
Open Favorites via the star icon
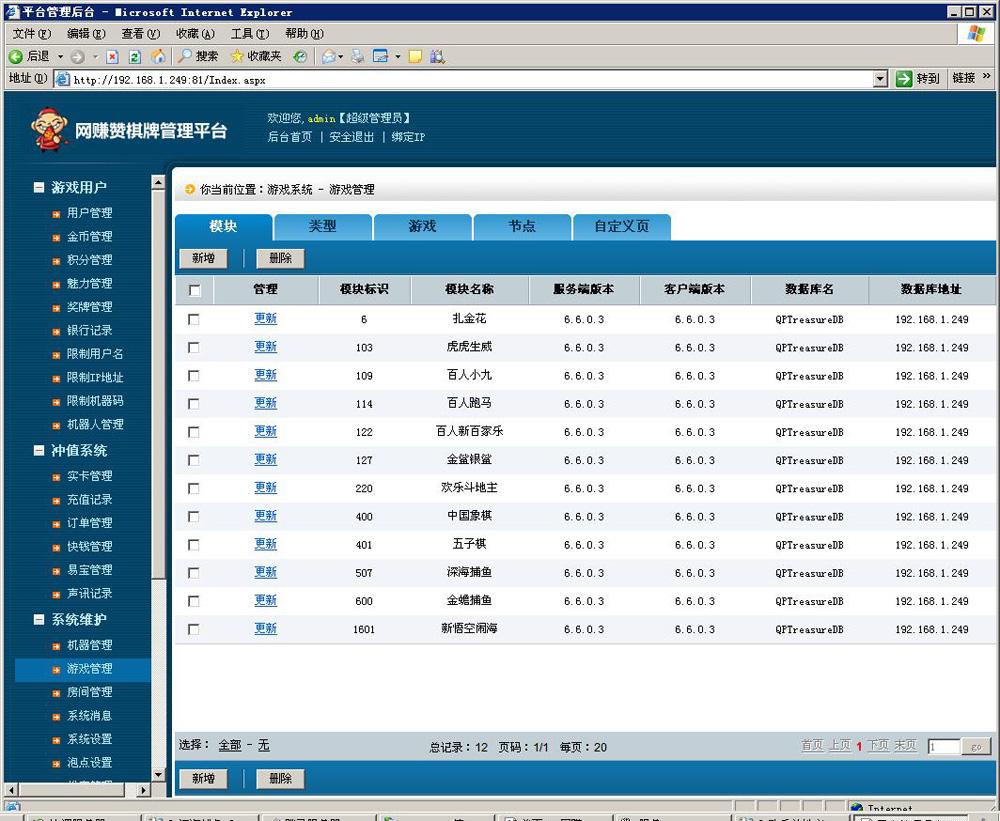click(237, 57)
